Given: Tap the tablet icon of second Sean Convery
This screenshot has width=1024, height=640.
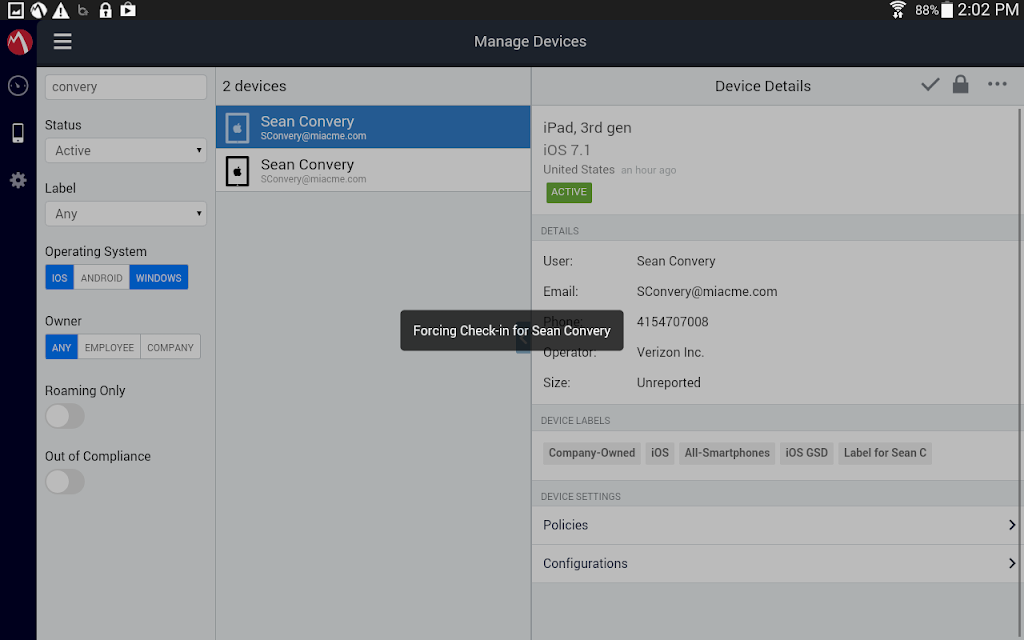Looking at the screenshot, I should tap(238, 171).
